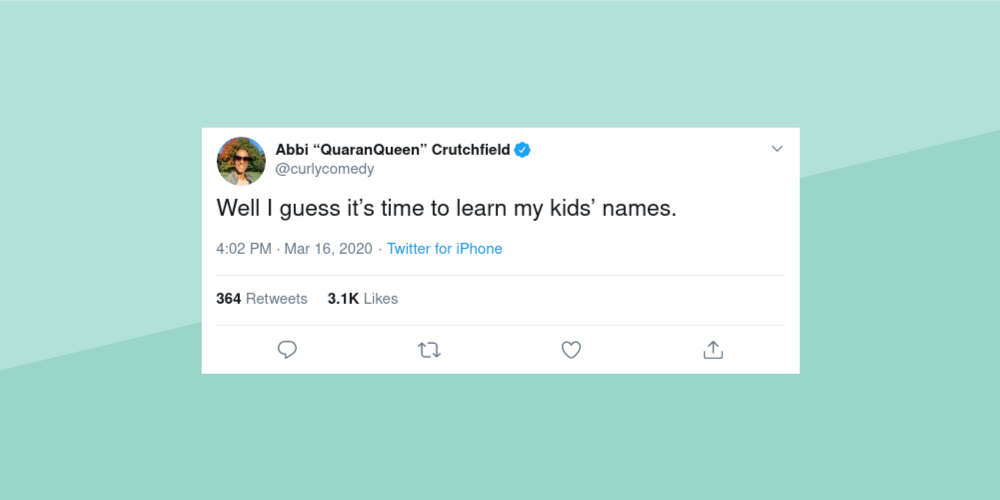Click the divider line above the action icons
Image resolution: width=1000 pixels, height=500 pixels.
tap(500, 325)
